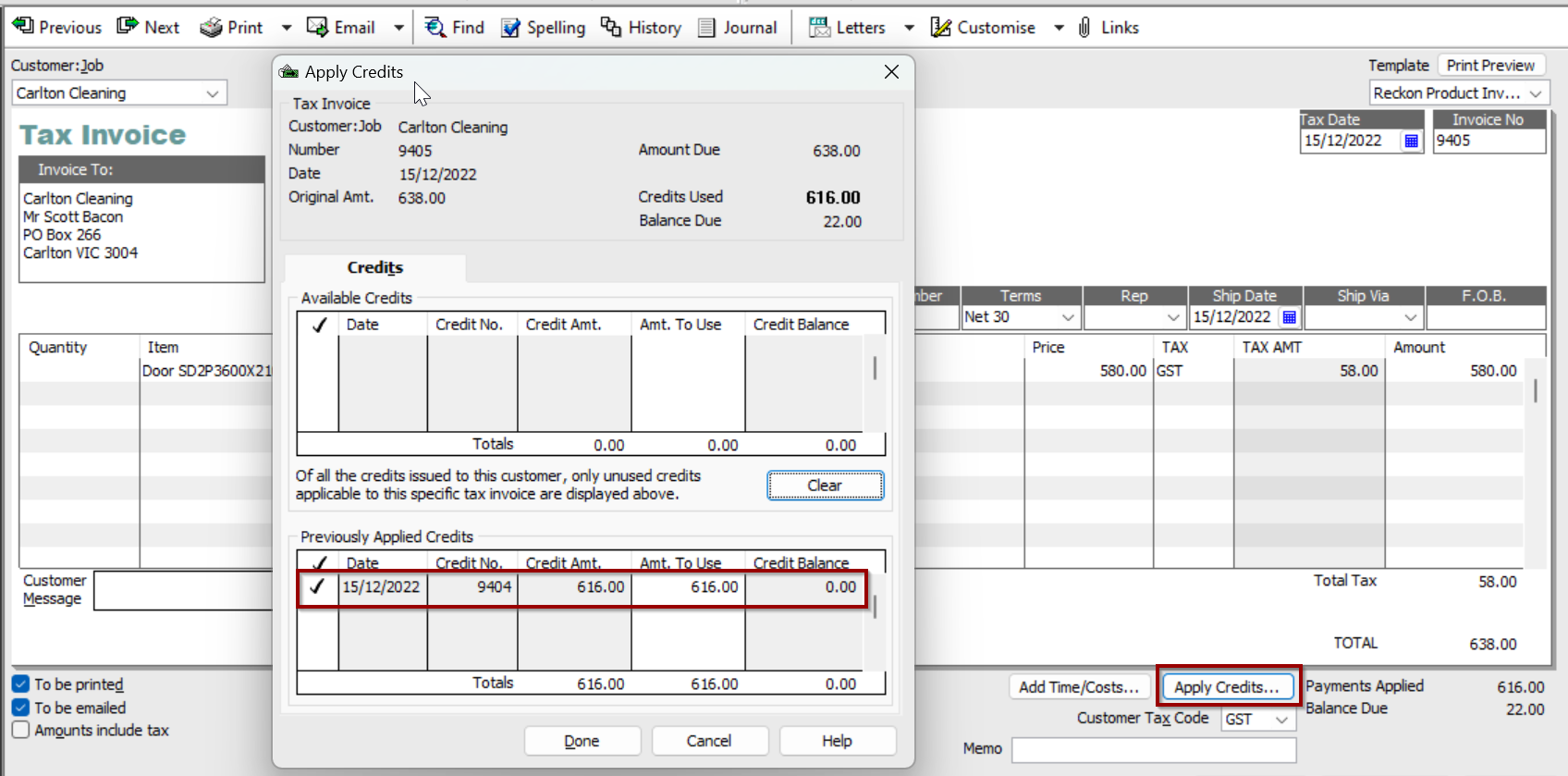Run the Spelling check icon
The width and height of the screenshot is (1568, 776).
pyautogui.click(x=510, y=28)
